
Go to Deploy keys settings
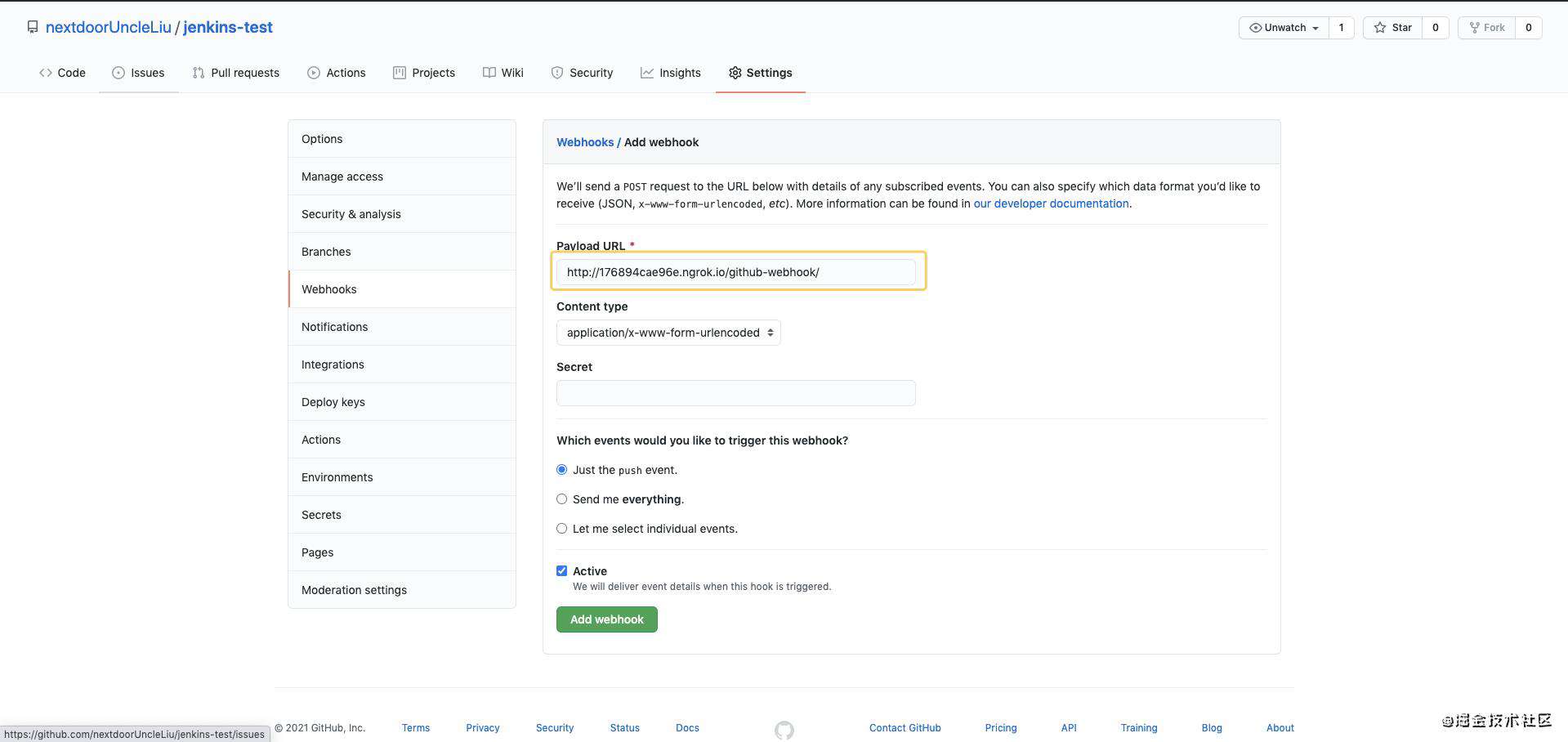402,402
